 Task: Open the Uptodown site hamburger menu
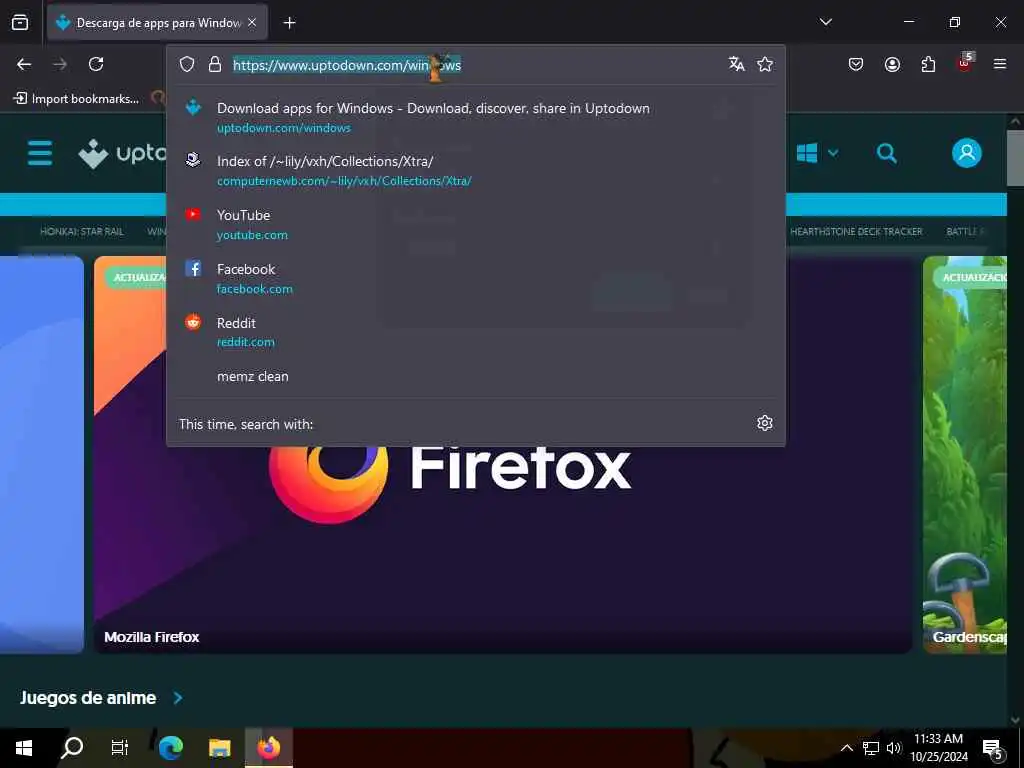[x=40, y=153]
